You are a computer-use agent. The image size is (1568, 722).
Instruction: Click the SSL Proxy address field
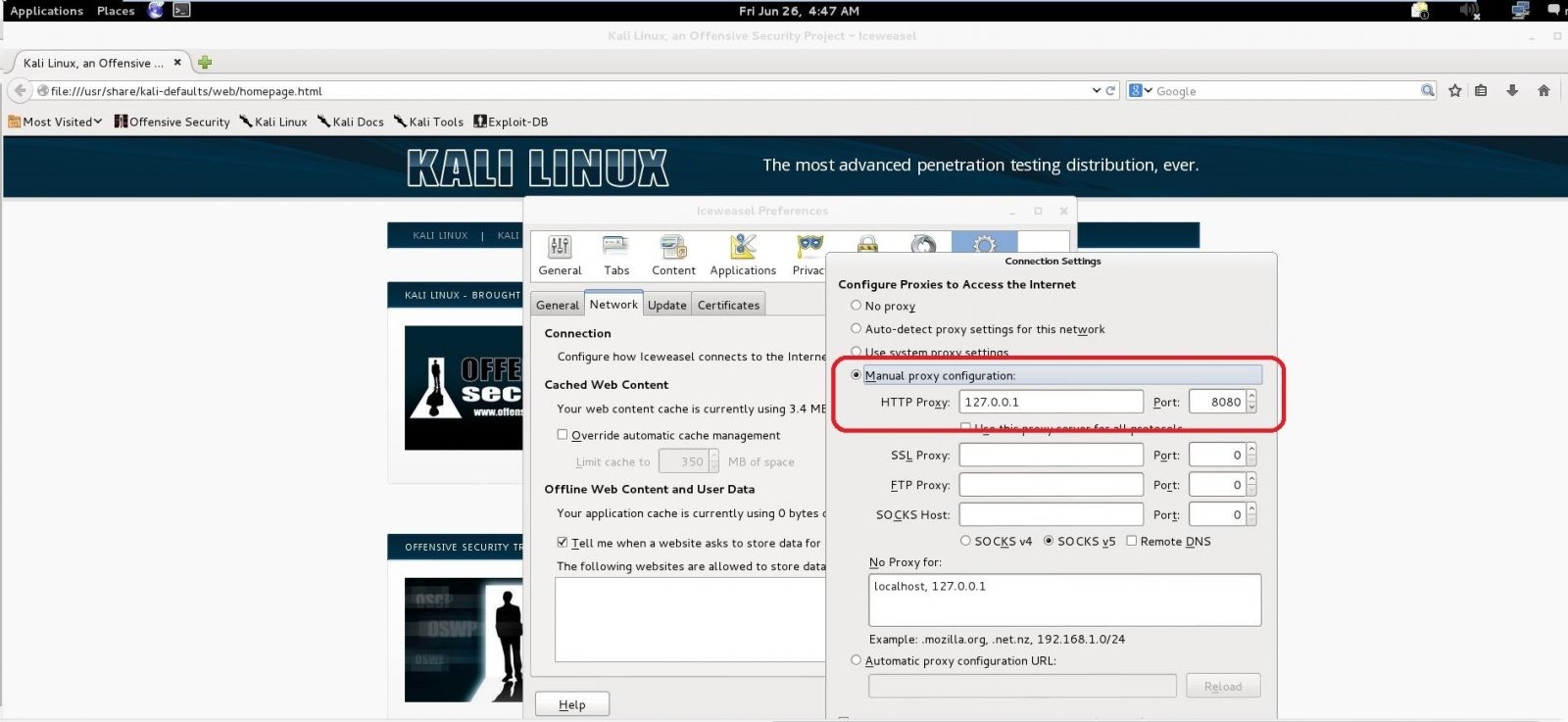coord(1051,455)
